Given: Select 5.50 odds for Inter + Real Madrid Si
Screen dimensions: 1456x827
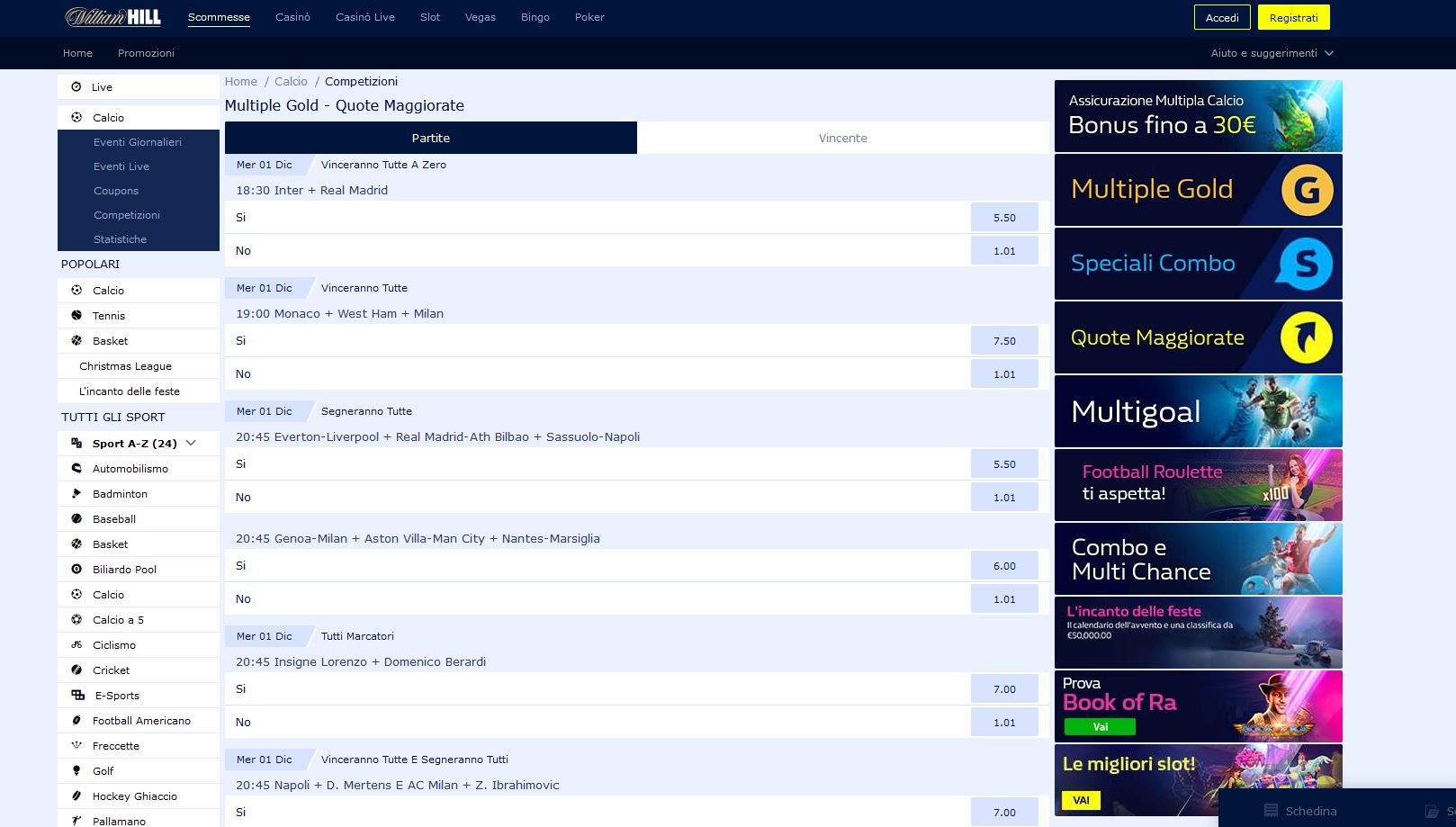Looking at the screenshot, I should [1004, 218].
